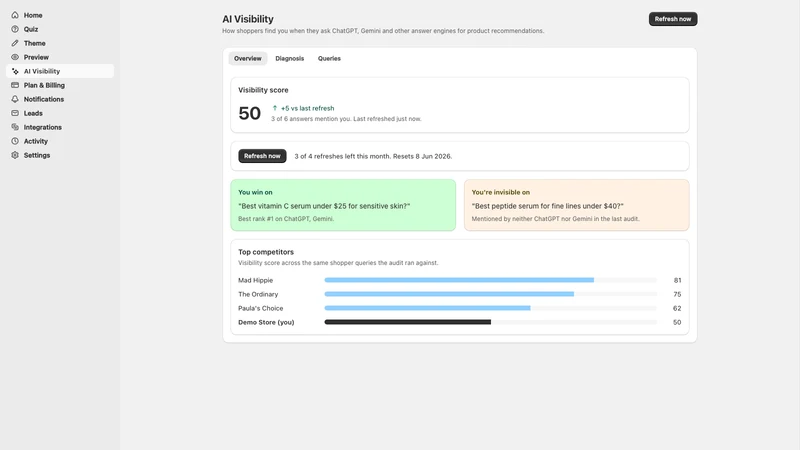Click the Notifications bell icon
Viewport: 800px width, 450px height.
(15, 99)
